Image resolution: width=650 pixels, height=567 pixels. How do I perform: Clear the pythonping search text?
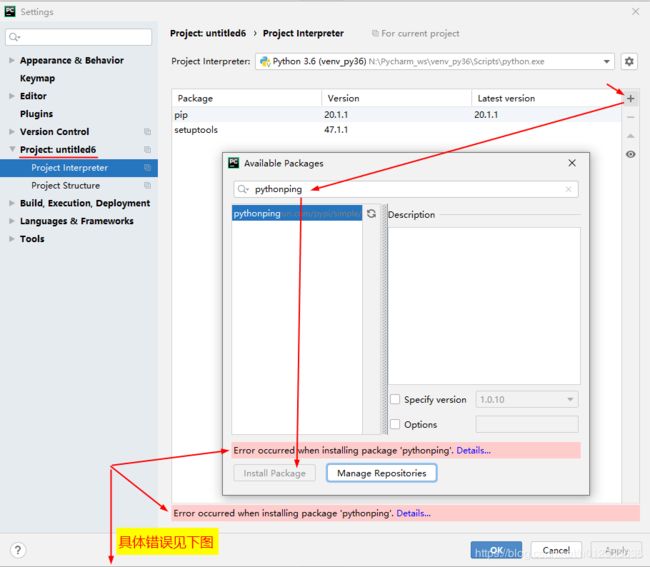pyautogui.click(x=568, y=189)
